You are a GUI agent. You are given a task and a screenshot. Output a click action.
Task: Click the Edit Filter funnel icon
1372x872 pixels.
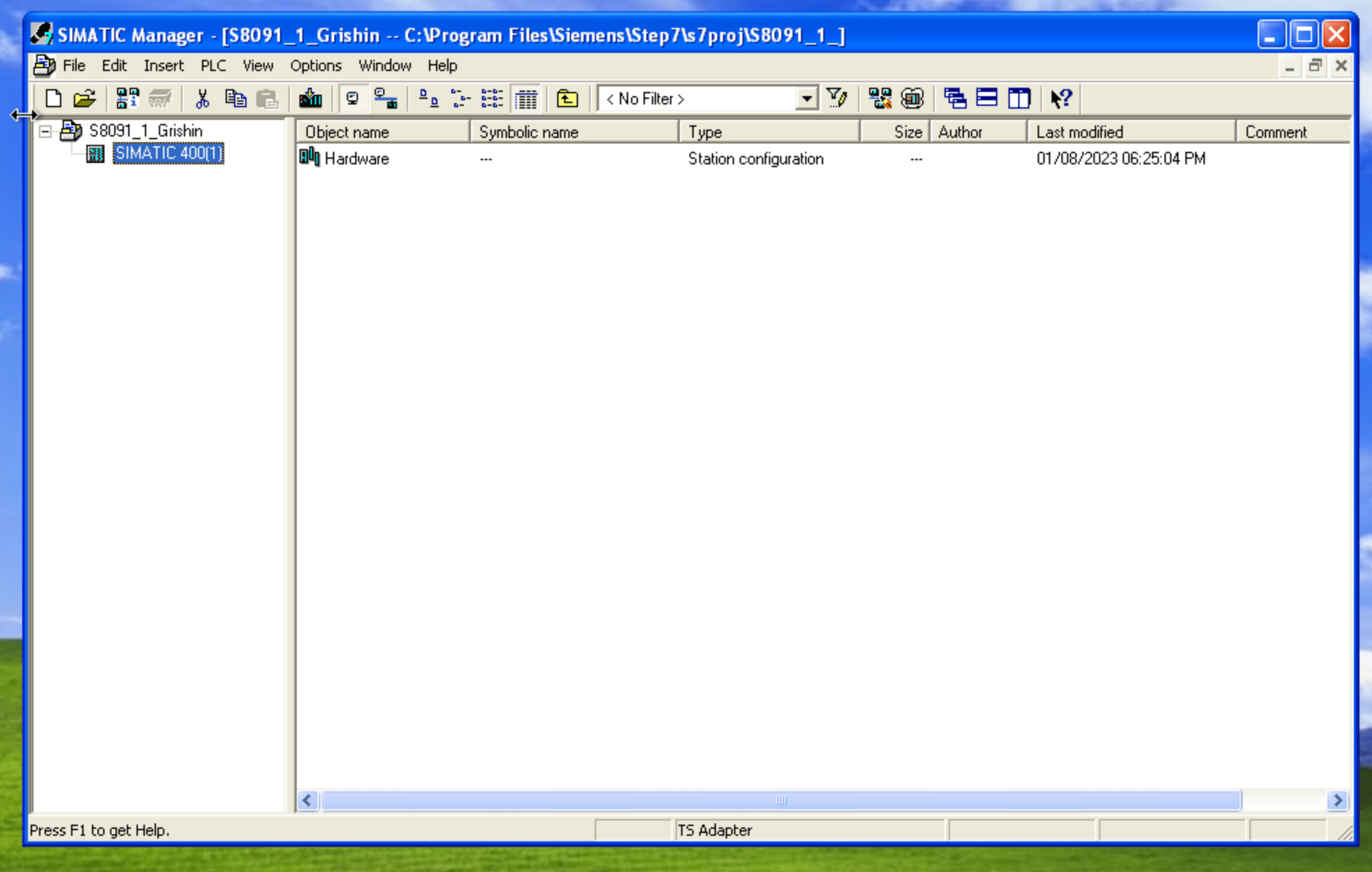pos(837,99)
